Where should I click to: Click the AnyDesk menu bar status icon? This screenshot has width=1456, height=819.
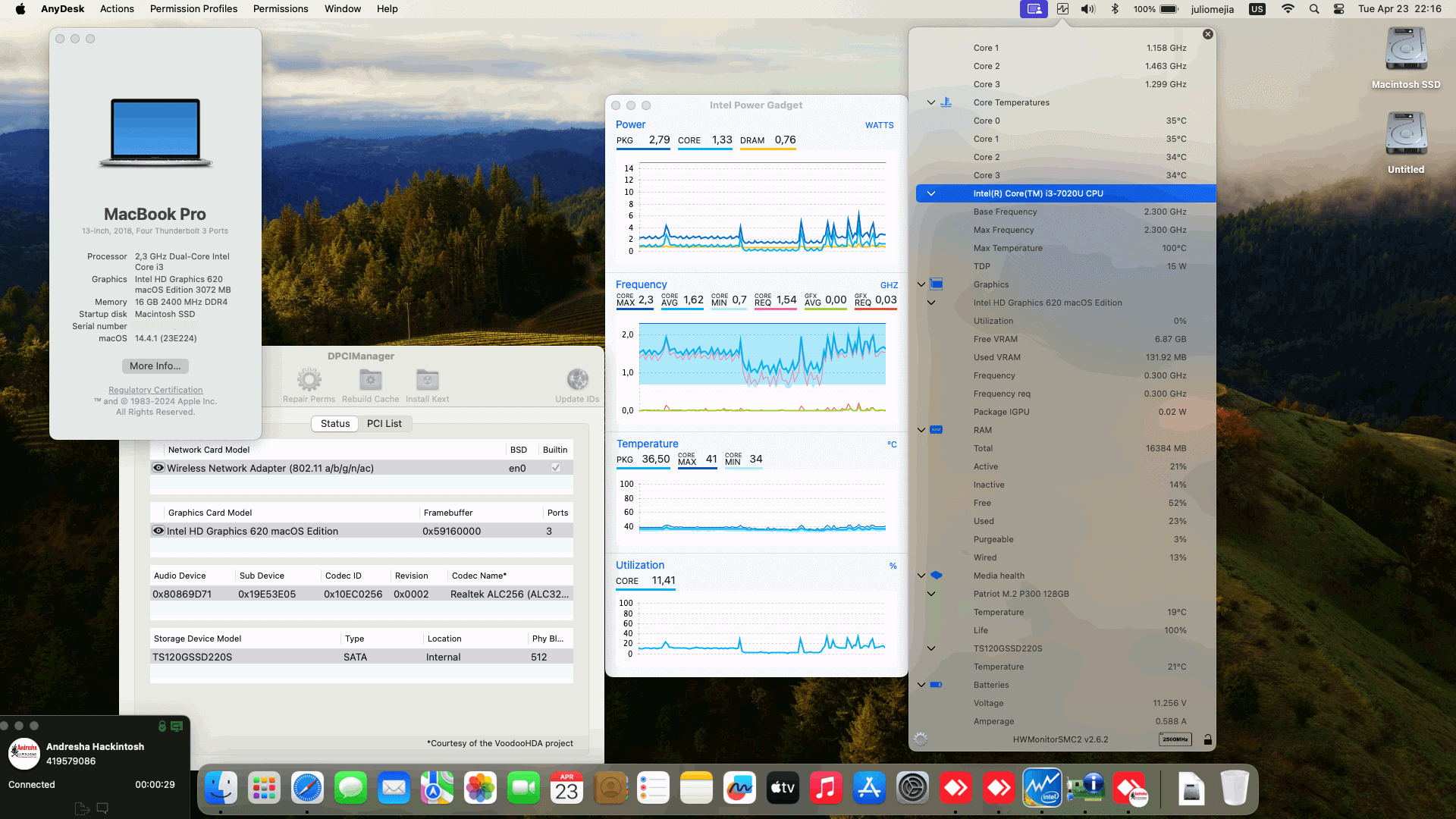[x=1034, y=9]
